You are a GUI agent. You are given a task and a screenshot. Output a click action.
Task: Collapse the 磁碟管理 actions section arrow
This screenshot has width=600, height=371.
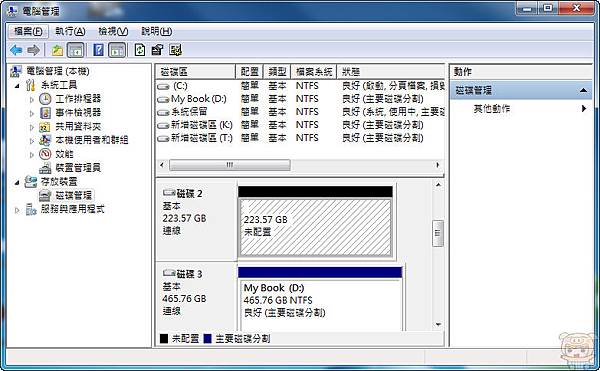click(x=583, y=90)
